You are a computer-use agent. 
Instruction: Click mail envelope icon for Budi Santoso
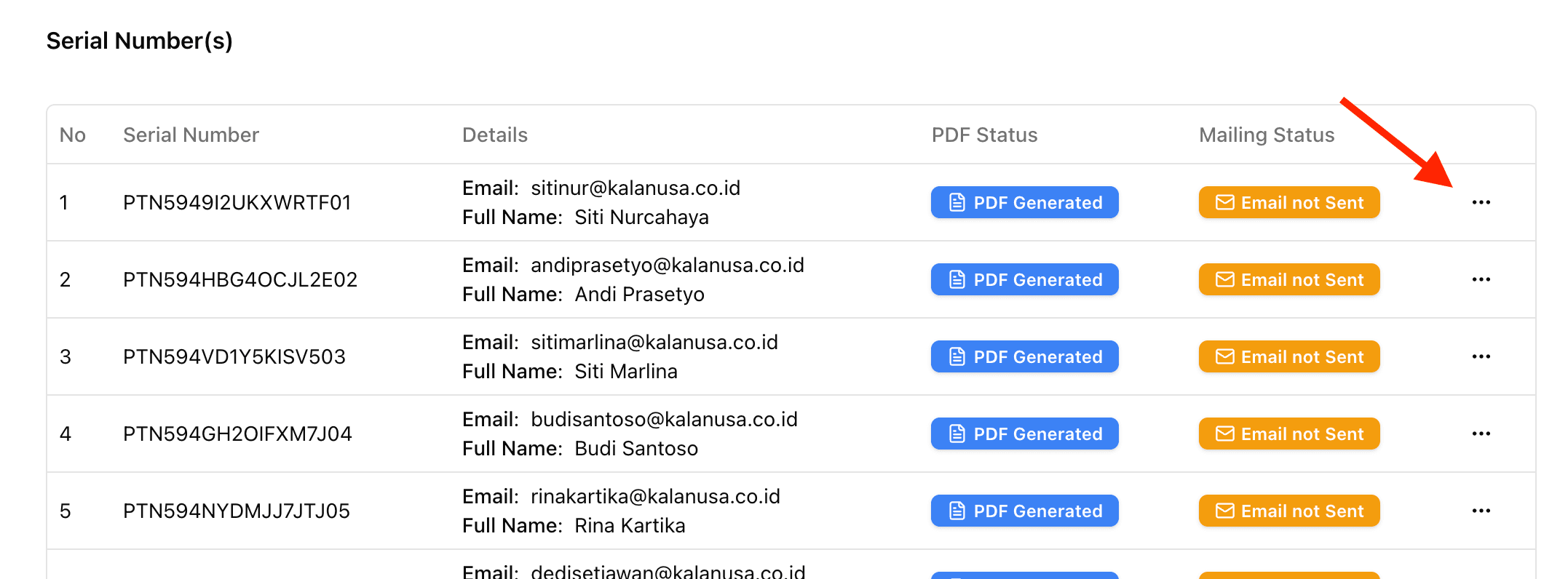[x=1225, y=434]
